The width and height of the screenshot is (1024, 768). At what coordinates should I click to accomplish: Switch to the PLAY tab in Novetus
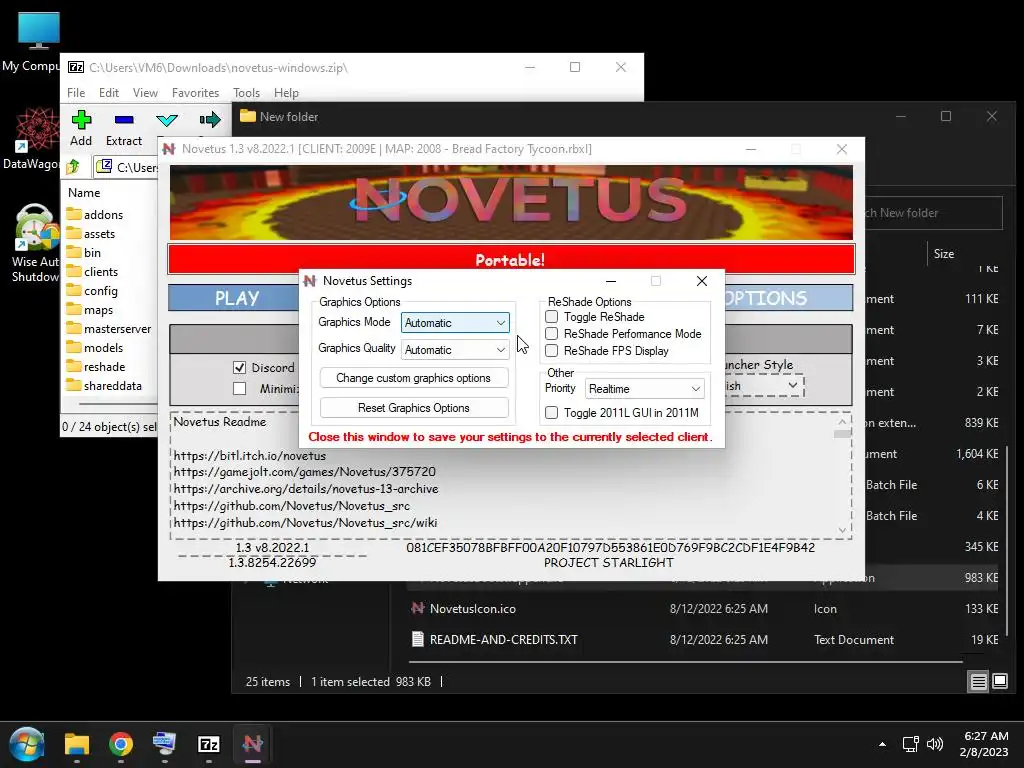(236, 298)
